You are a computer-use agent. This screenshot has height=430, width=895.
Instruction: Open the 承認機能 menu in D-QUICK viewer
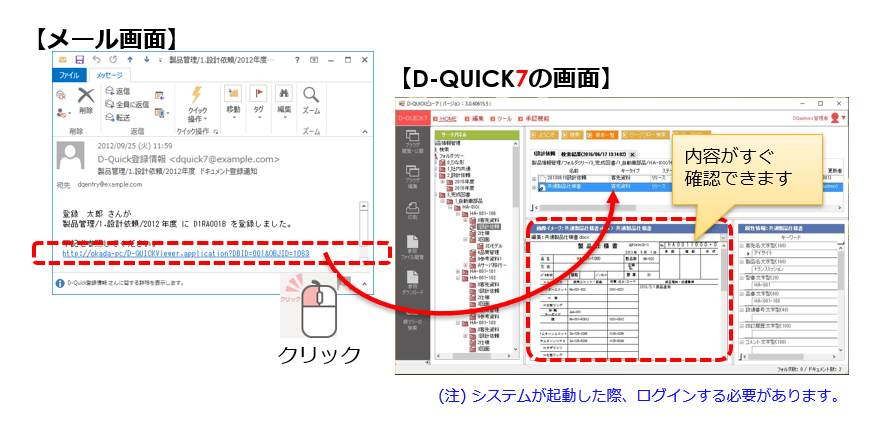(x=534, y=119)
